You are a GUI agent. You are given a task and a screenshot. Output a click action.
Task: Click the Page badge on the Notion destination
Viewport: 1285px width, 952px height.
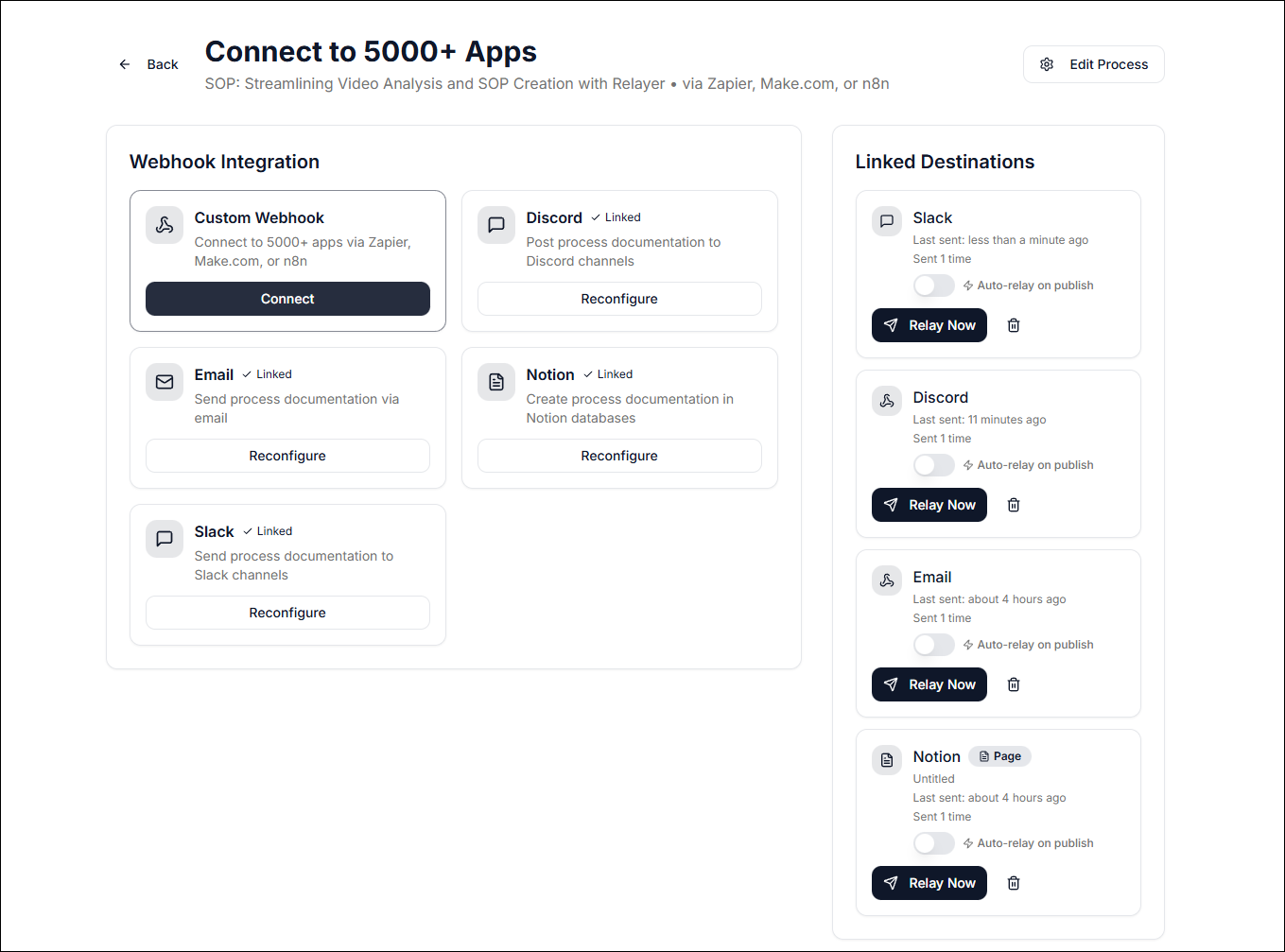(999, 755)
